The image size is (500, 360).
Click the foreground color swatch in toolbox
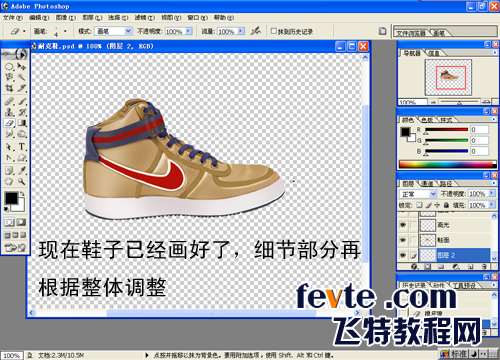pos(11,198)
